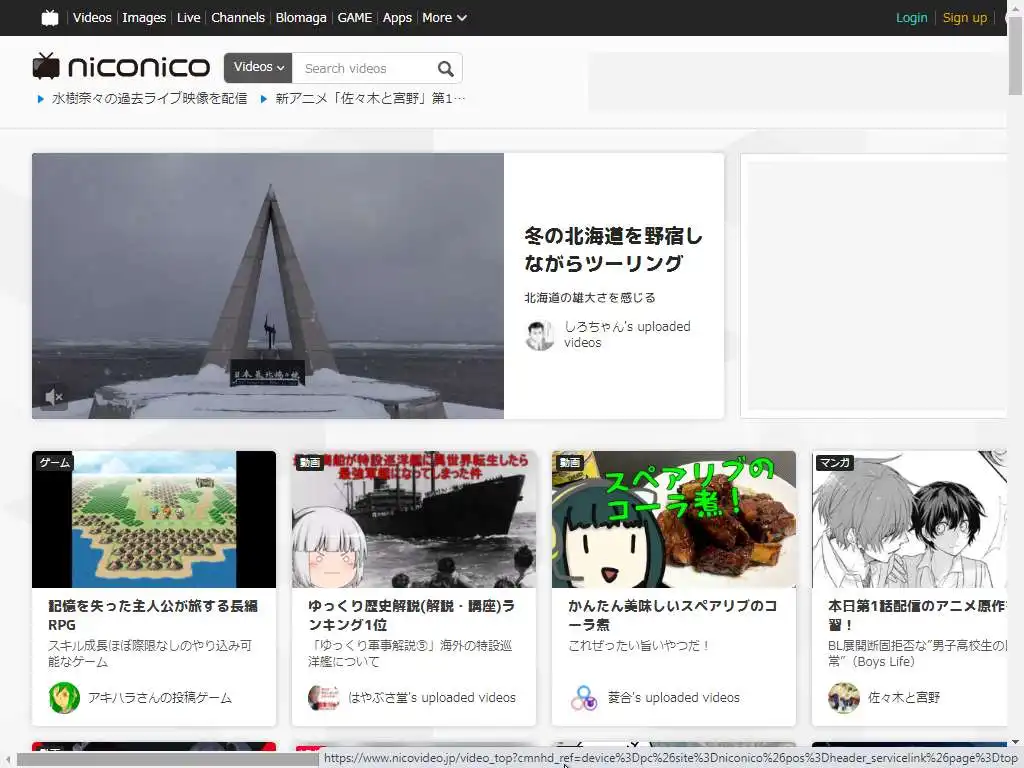Open the spare ribs cola video thumbnail
The image size is (1024, 768).
coord(674,519)
